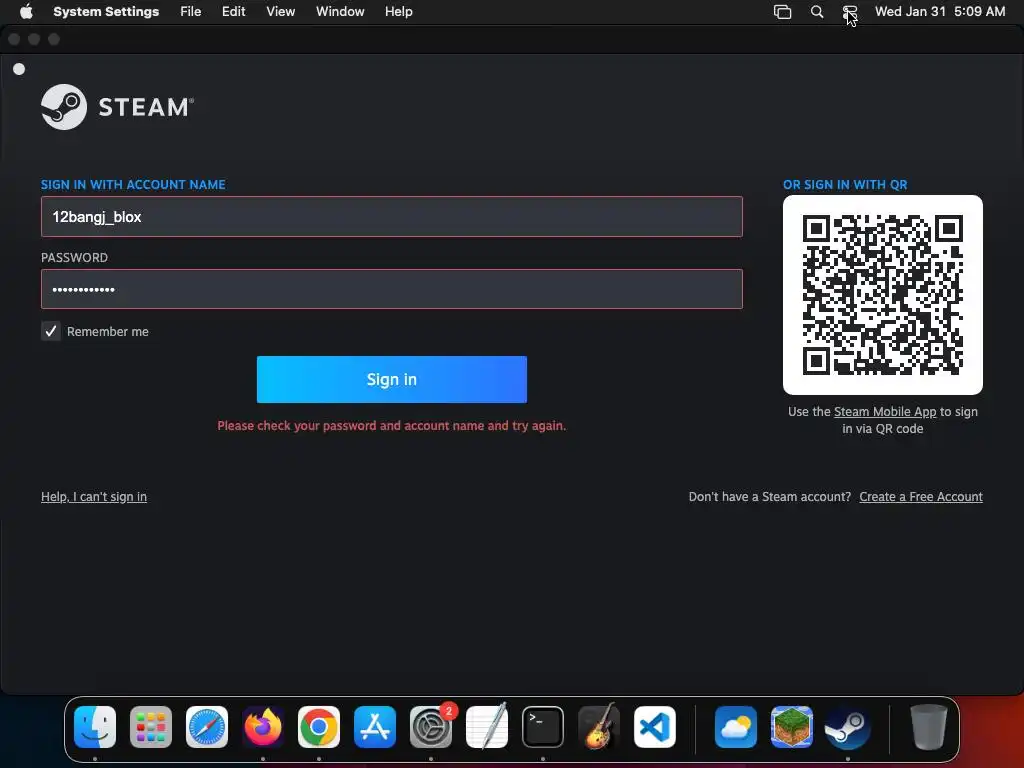This screenshot has width=1024, height=768.
Task: Open Finder from the dock
Action: [x=95, y=727]
